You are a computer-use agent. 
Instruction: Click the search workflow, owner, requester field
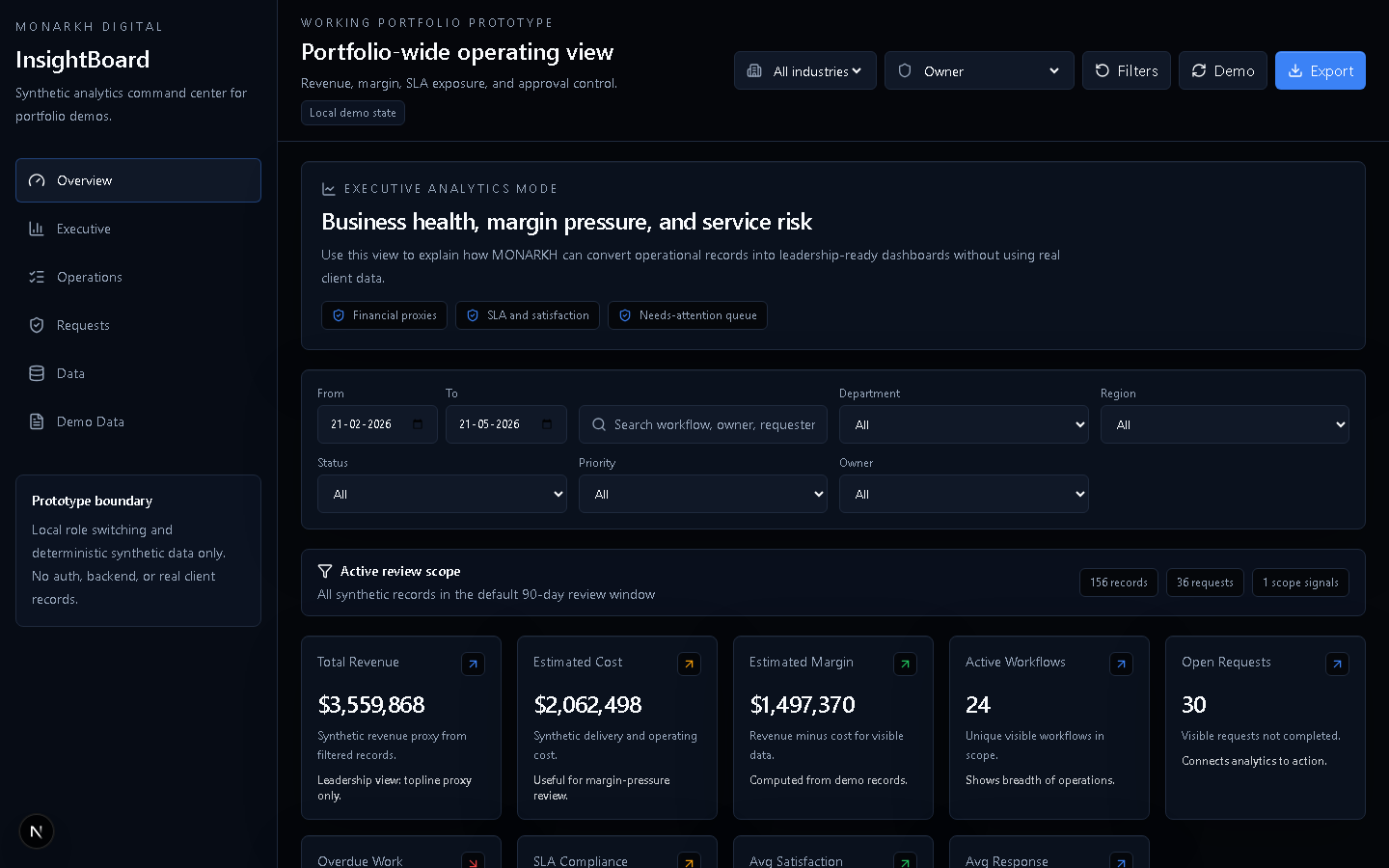pos(703,424)
